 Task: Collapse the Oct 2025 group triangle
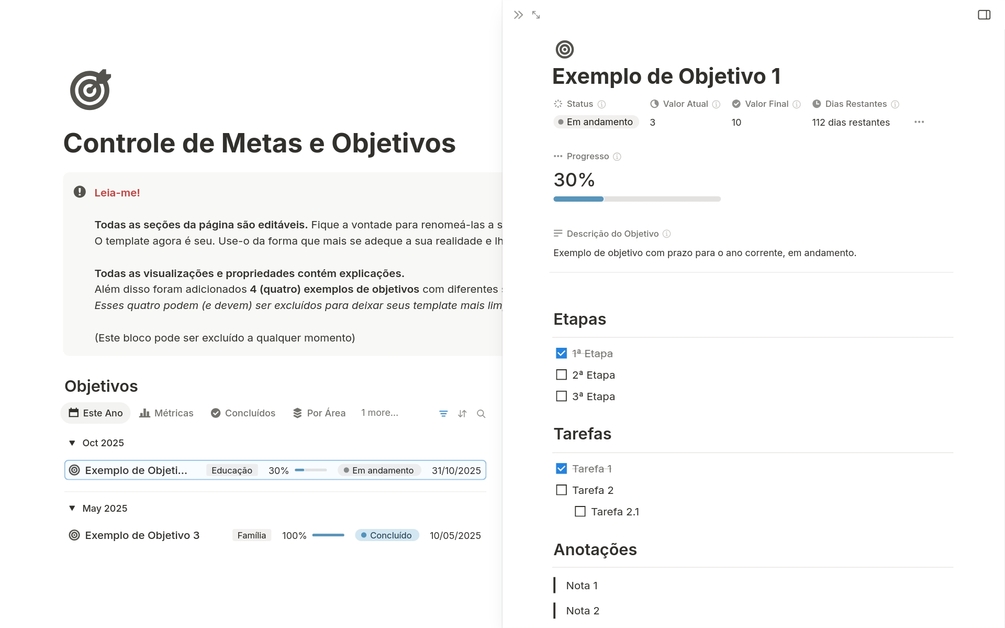point(72,443)
